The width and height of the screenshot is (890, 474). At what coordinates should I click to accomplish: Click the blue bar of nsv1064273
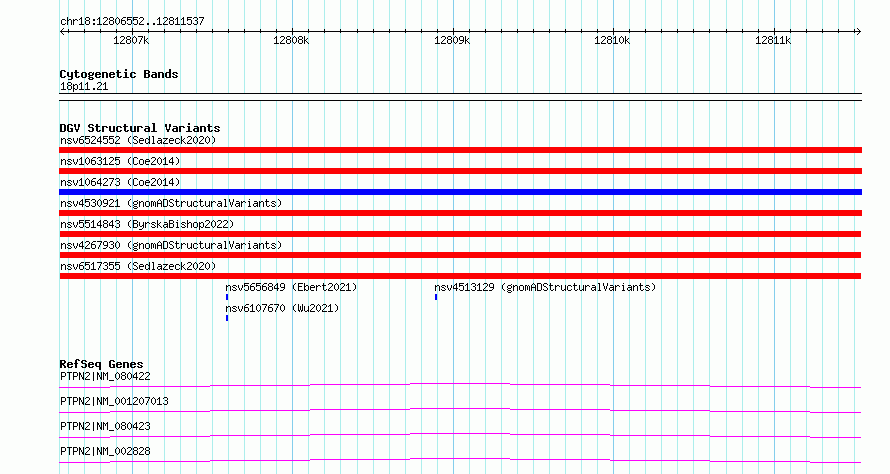point(460,192)
